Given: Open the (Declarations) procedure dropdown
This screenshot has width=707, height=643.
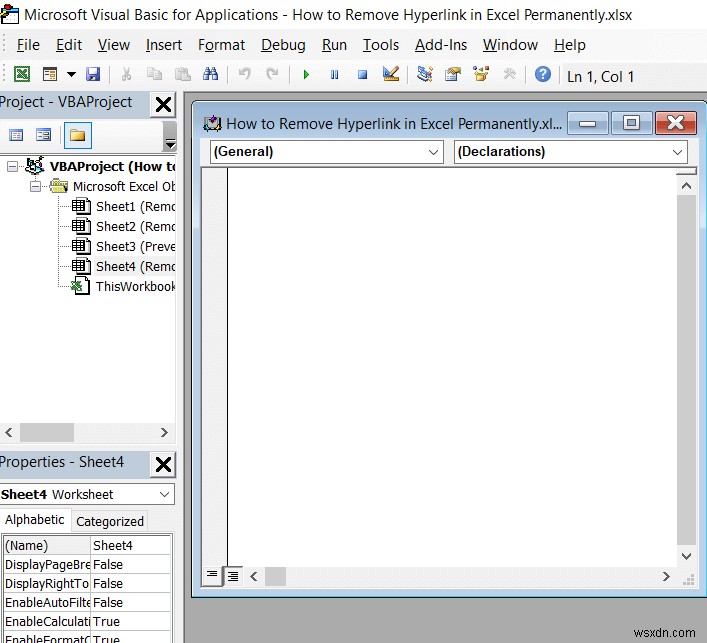Looking at the screenshot, I should tap(570, 152).
